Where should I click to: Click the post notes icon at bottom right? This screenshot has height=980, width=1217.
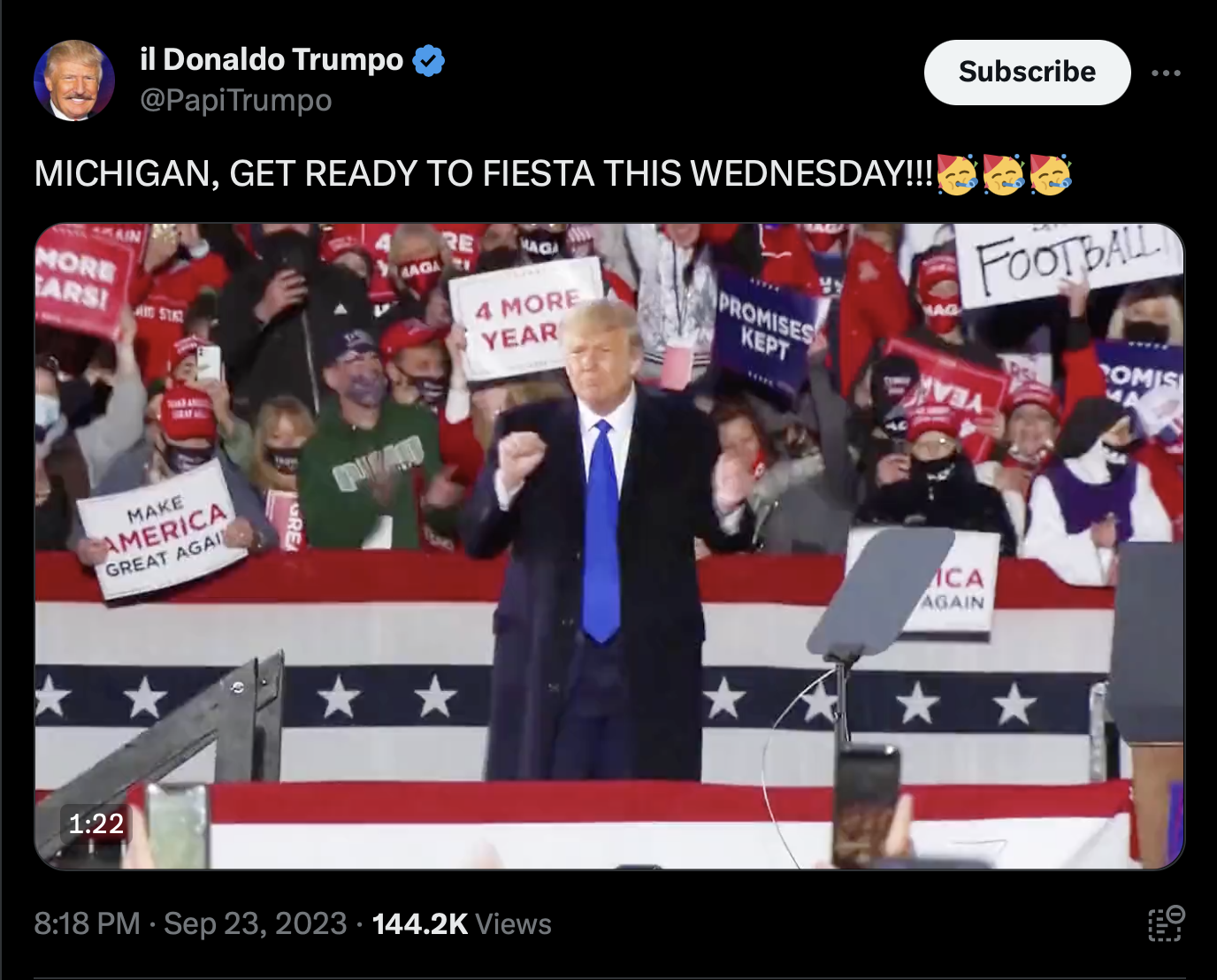click(x=1166, y=923)
